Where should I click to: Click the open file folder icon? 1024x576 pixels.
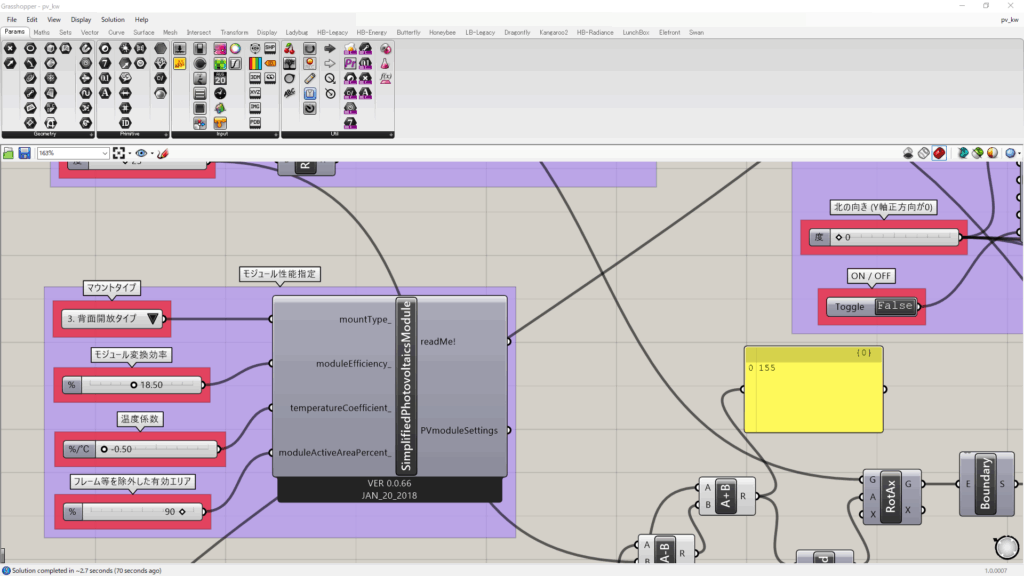pyautogui.click(x=9, y=153)
